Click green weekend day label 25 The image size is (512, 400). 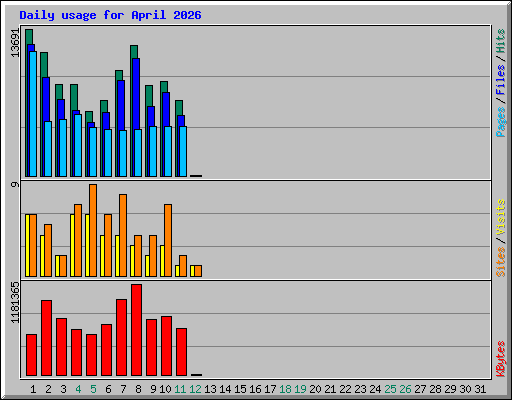point(390,389)
